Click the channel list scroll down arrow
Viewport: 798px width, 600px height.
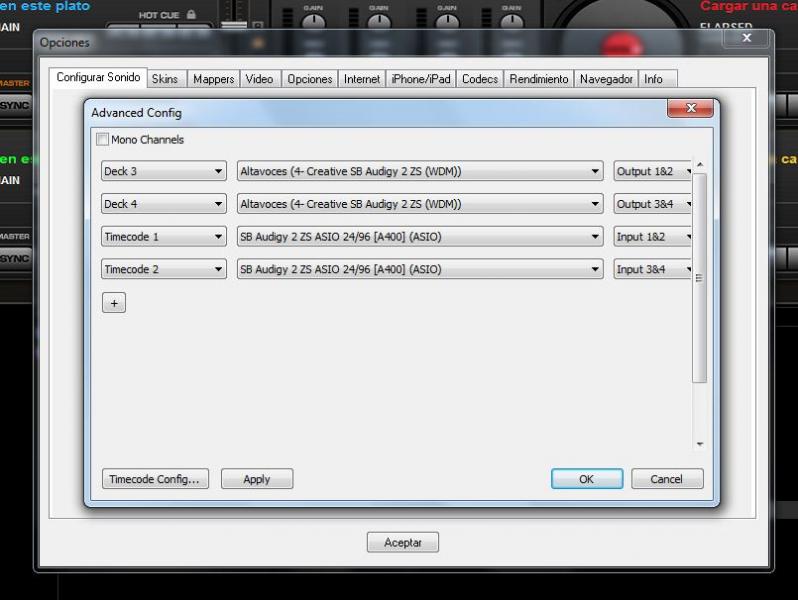pyautogui.click(x=700, y=444)
